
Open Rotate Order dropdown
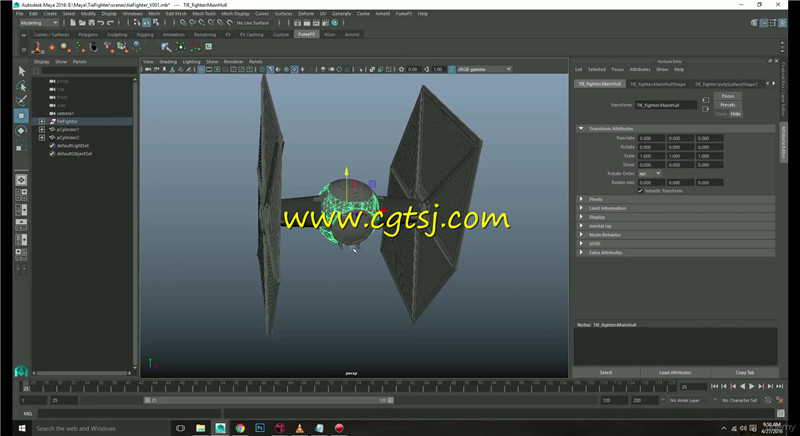[650, 173]
